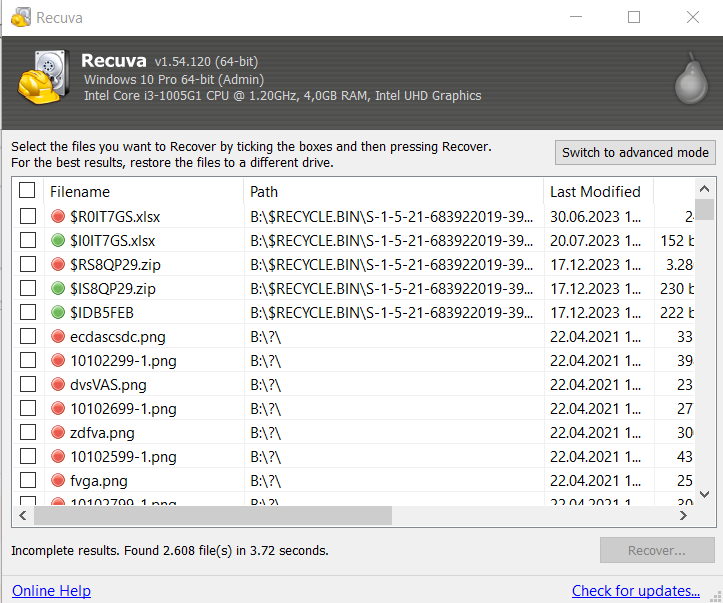This screenshot has height=603, width=723.
Task: Select the filename zdfva.png
Action: pos(102,433)
